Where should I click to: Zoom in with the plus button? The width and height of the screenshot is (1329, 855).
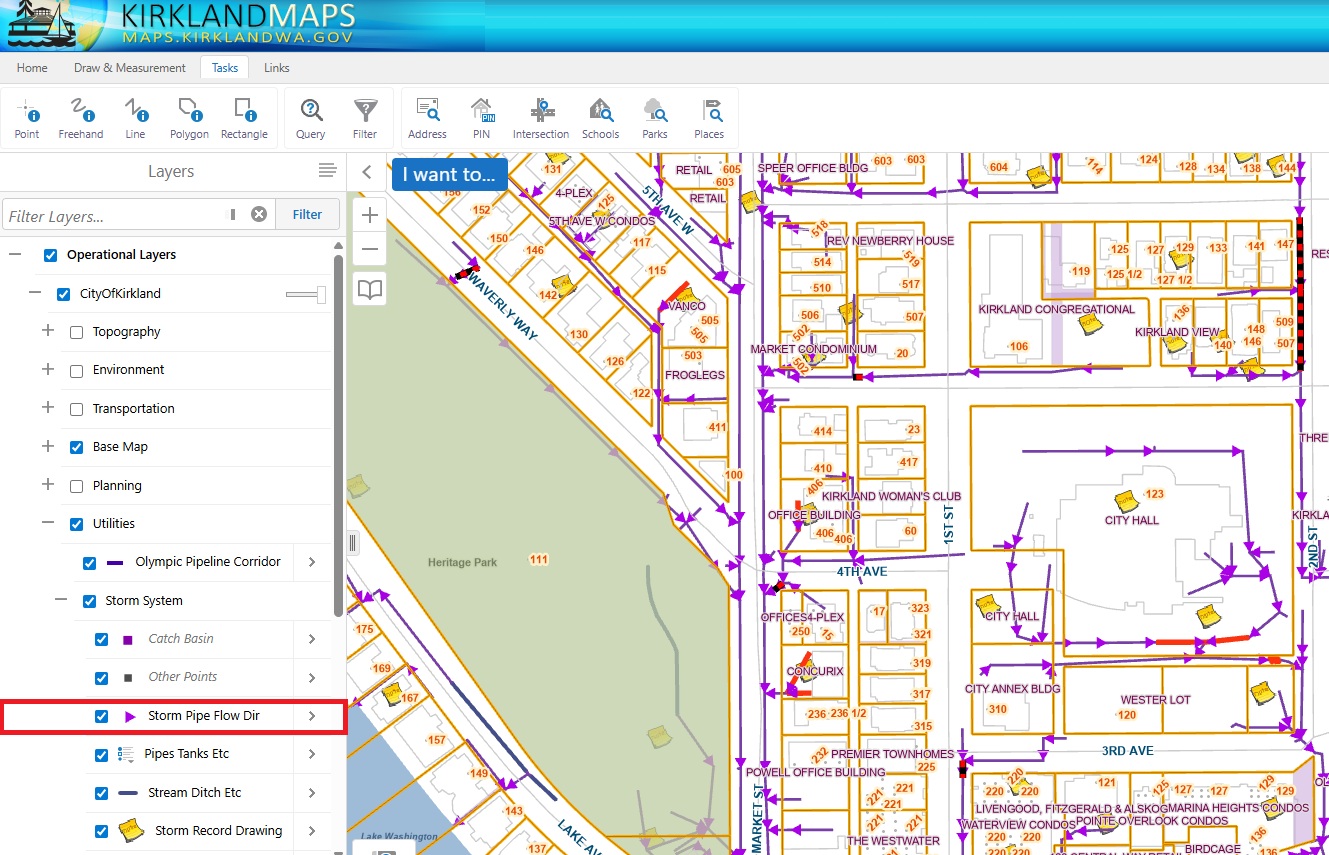tap(370, 215)
